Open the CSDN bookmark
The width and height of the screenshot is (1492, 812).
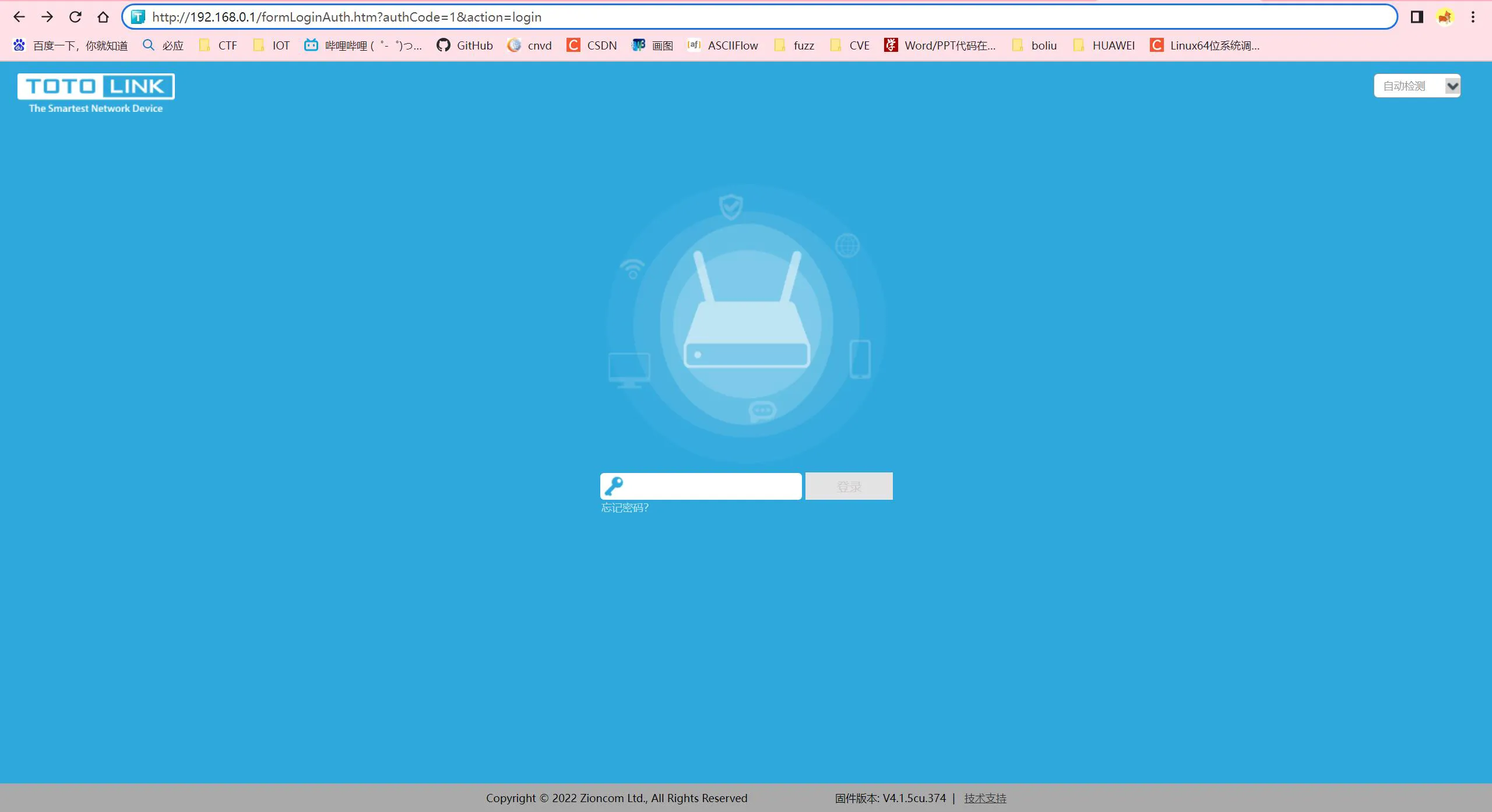point(592,45)
